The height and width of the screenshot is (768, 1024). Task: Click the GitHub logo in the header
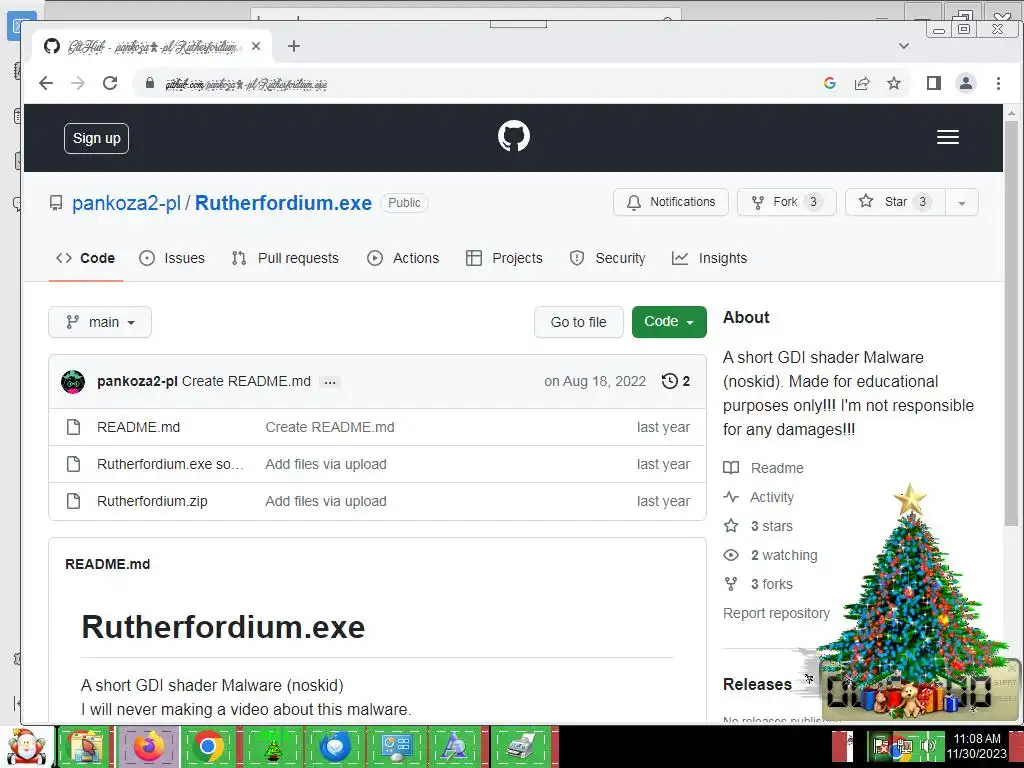tap(513, 136)
